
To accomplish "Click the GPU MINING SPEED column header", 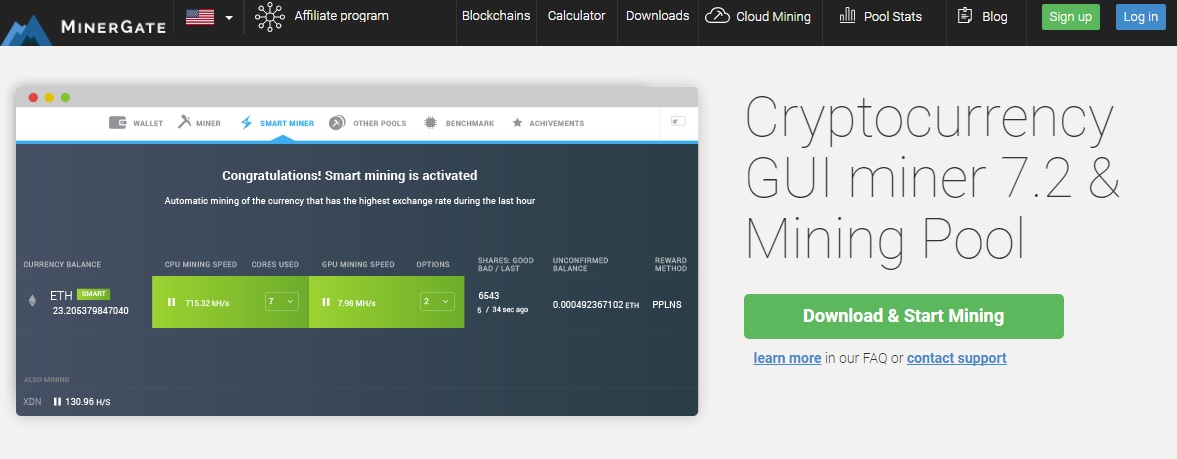I will pyautogui.click(x=358, y=264).
